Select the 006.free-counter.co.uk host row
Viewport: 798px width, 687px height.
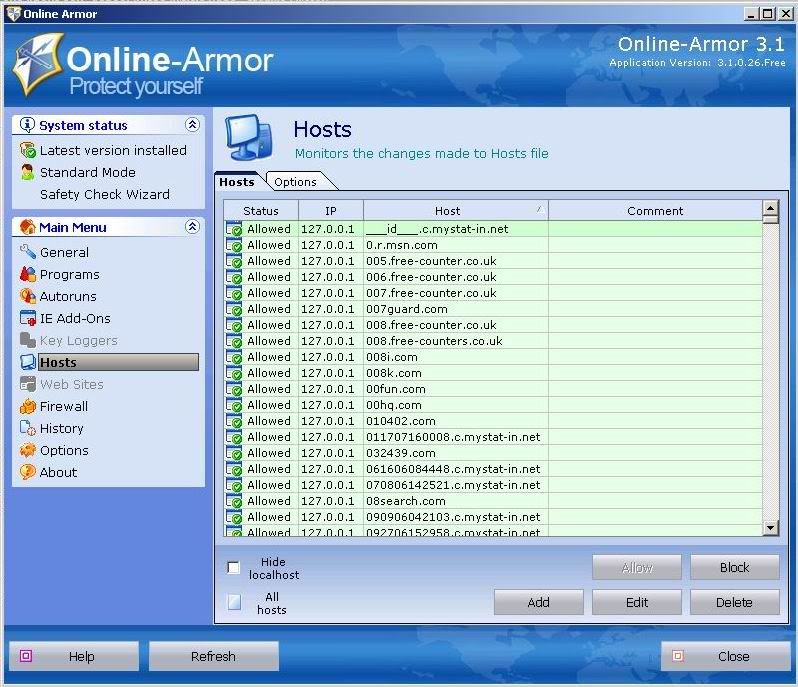click(493, 277)
